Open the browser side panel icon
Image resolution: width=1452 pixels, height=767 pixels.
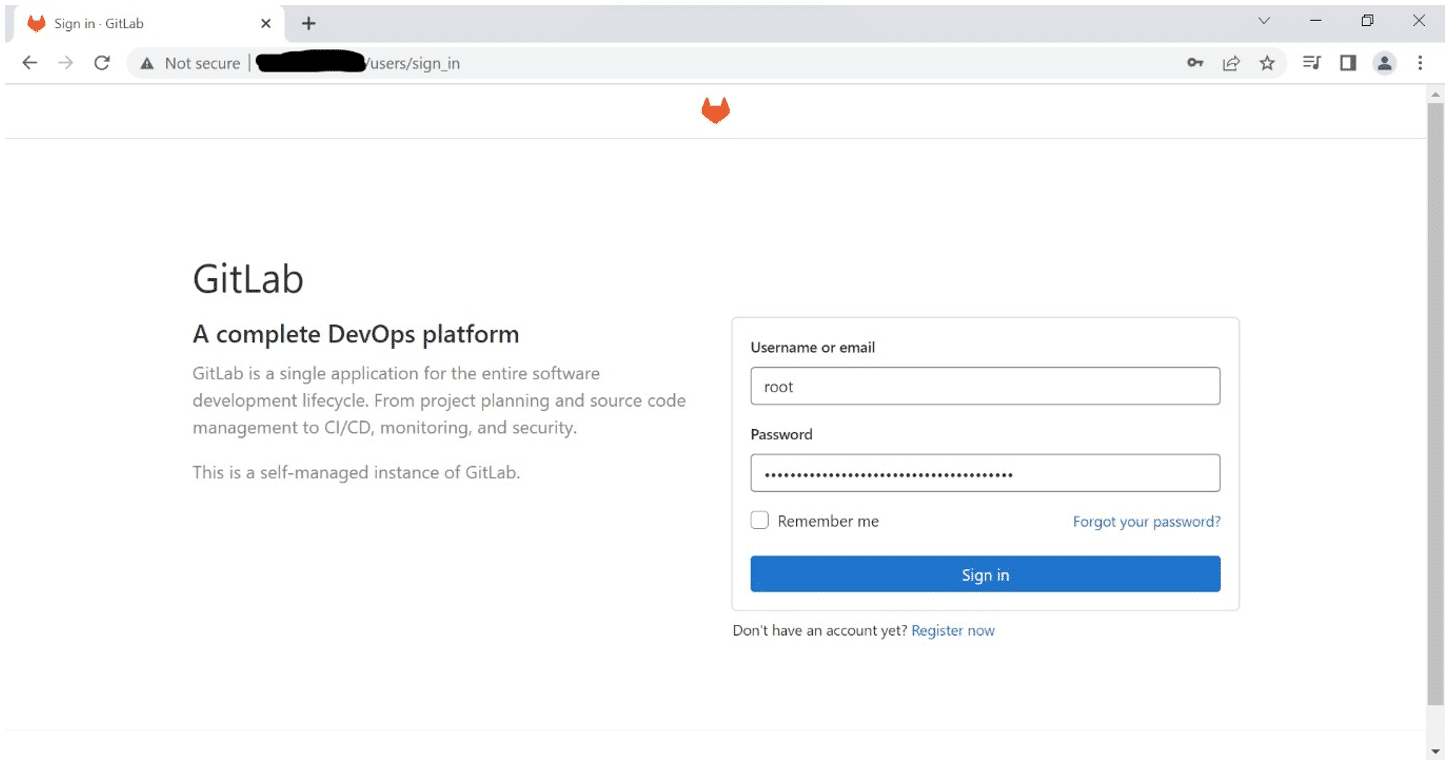1347,62
